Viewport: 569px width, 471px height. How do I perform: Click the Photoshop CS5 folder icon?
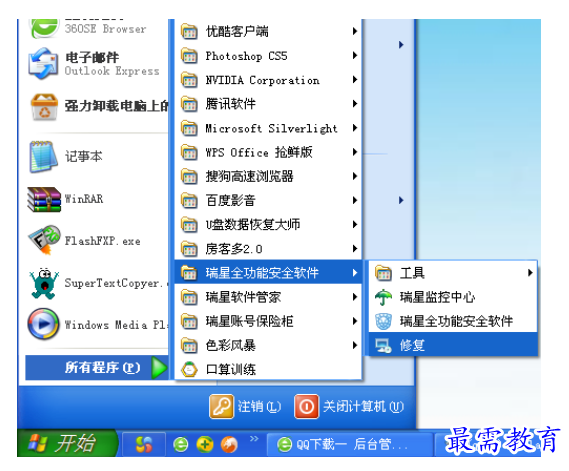pos(189,56)
